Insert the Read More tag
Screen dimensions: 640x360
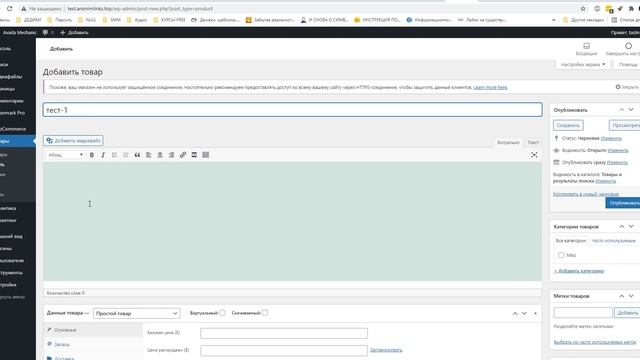(194, 155)
